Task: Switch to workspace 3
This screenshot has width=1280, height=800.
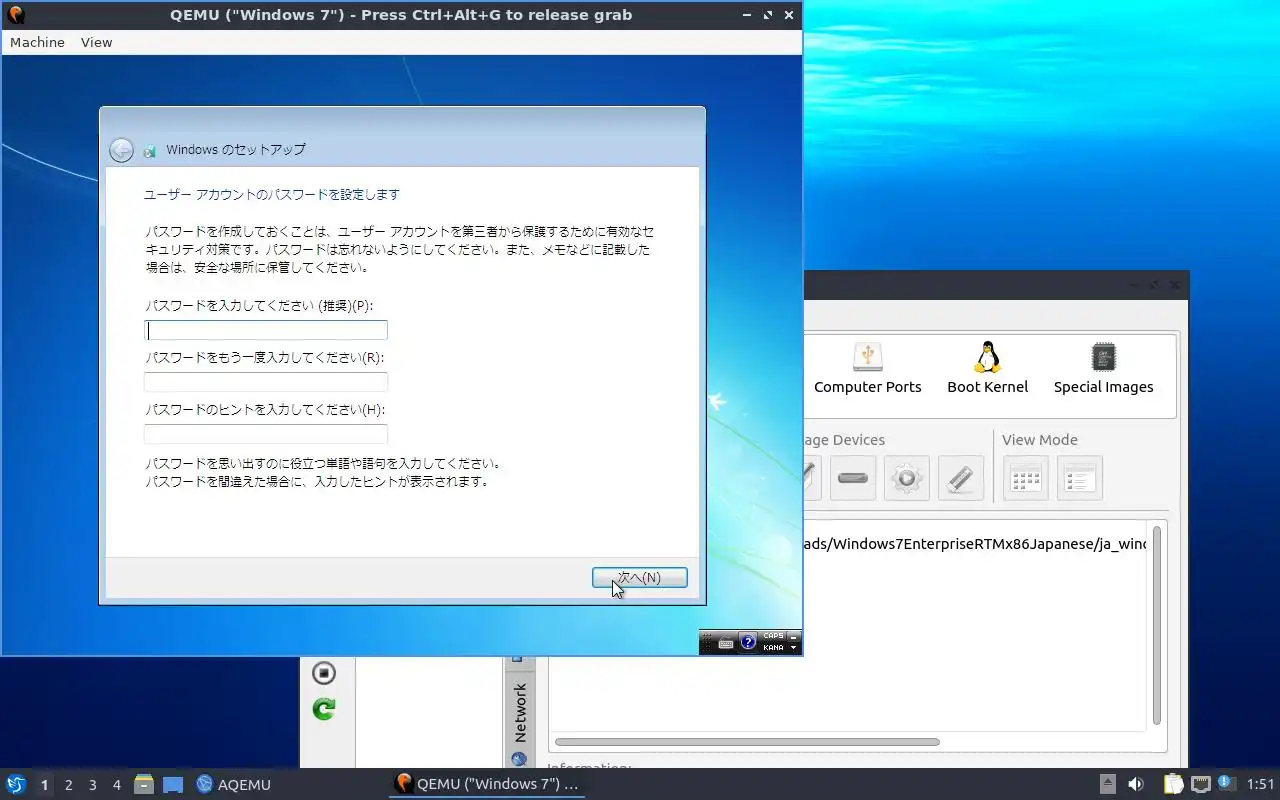Action: [92, 785]
